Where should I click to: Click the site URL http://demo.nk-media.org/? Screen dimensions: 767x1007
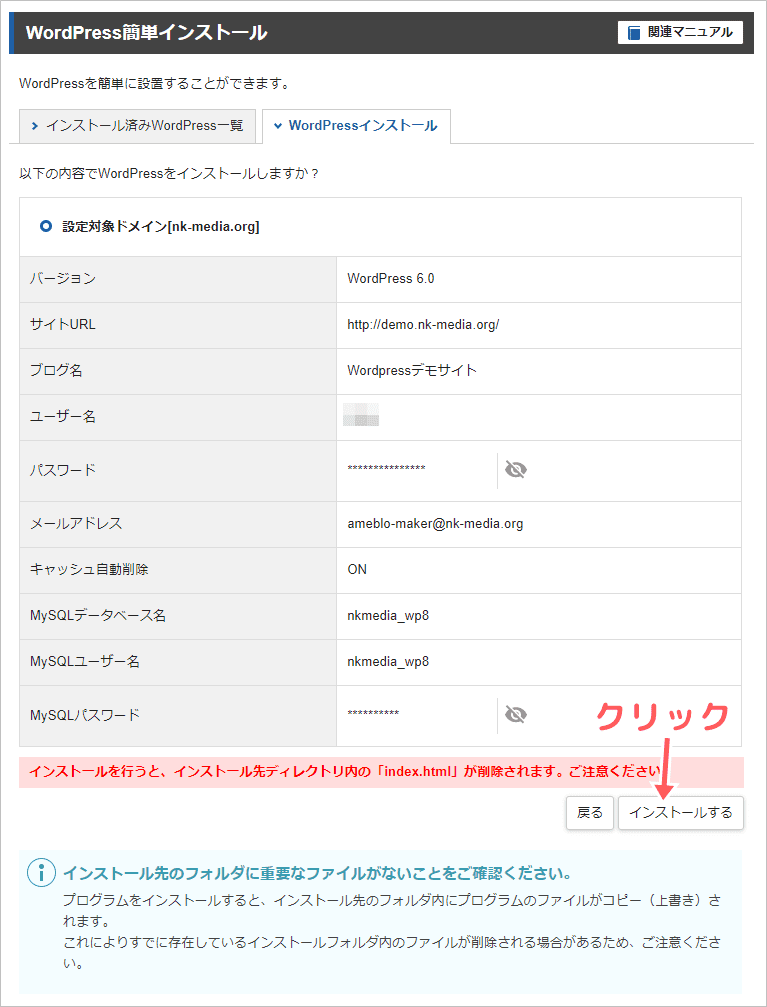[423, 325]
